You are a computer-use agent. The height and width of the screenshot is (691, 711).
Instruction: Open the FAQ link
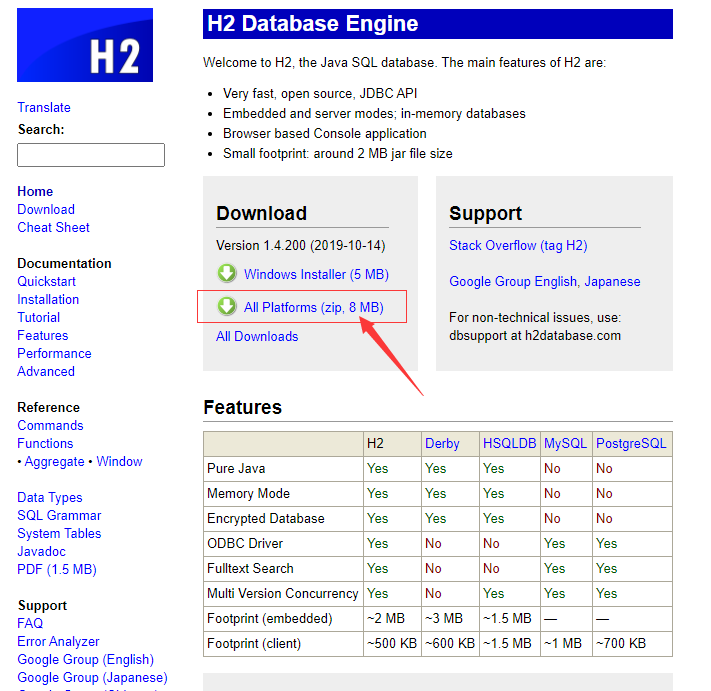(30, 623)
